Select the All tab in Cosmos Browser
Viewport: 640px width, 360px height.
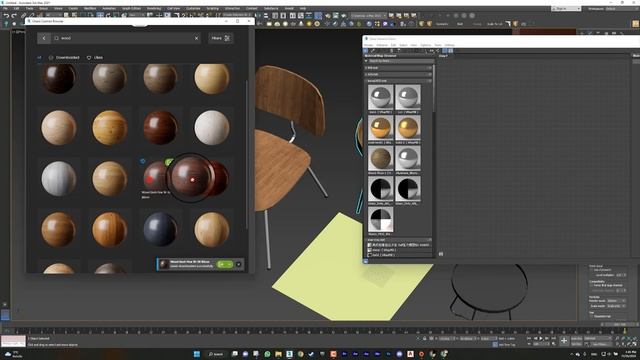click(x=39, y=58)
